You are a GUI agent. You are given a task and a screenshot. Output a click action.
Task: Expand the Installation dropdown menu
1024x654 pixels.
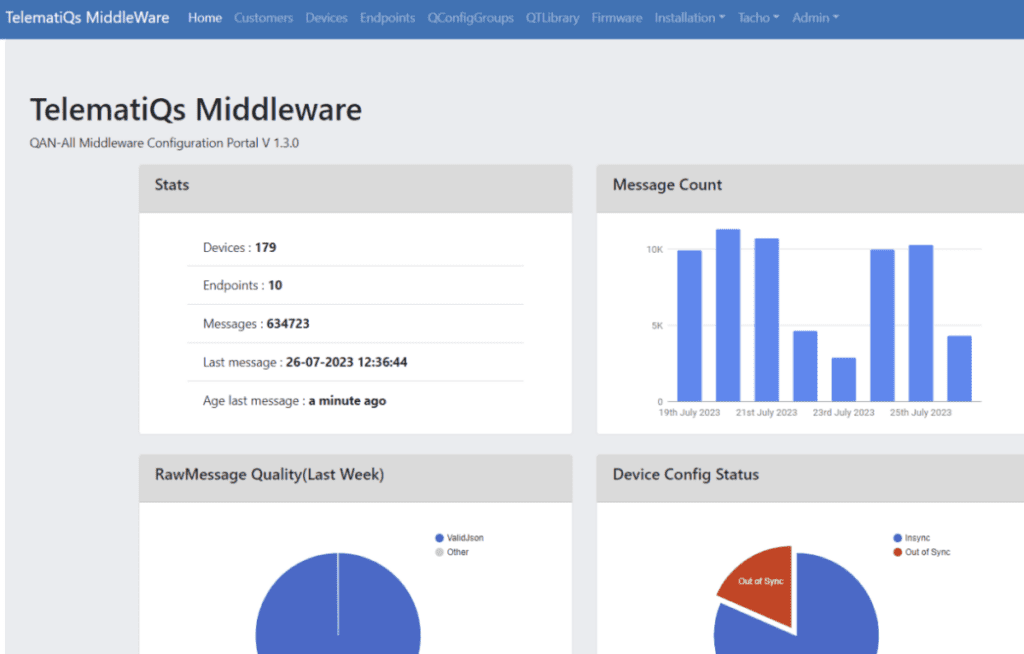(x=689, y=17)
